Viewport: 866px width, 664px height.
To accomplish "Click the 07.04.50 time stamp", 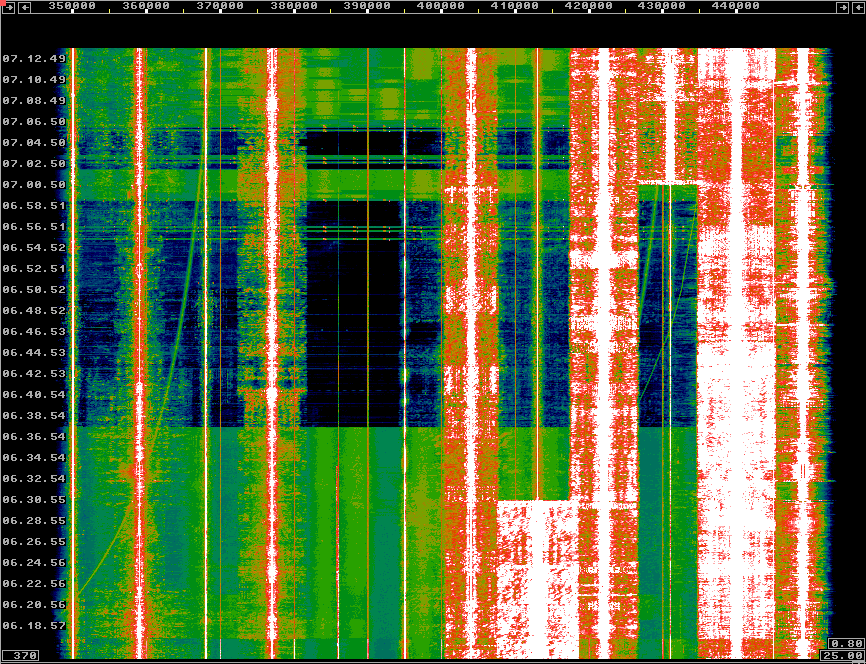I will [x=34, y=143].
